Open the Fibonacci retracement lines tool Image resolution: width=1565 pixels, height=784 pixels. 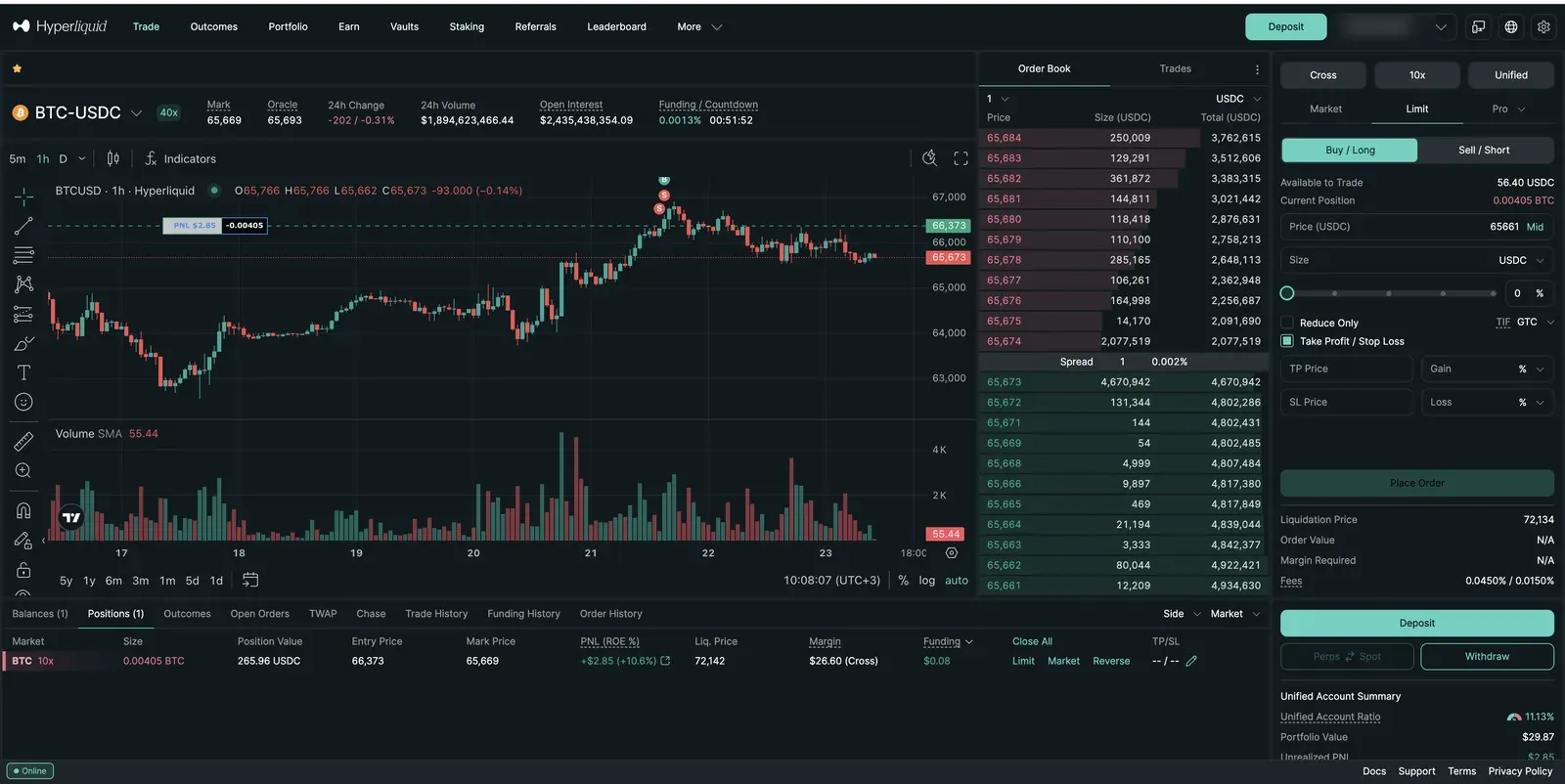23,255
